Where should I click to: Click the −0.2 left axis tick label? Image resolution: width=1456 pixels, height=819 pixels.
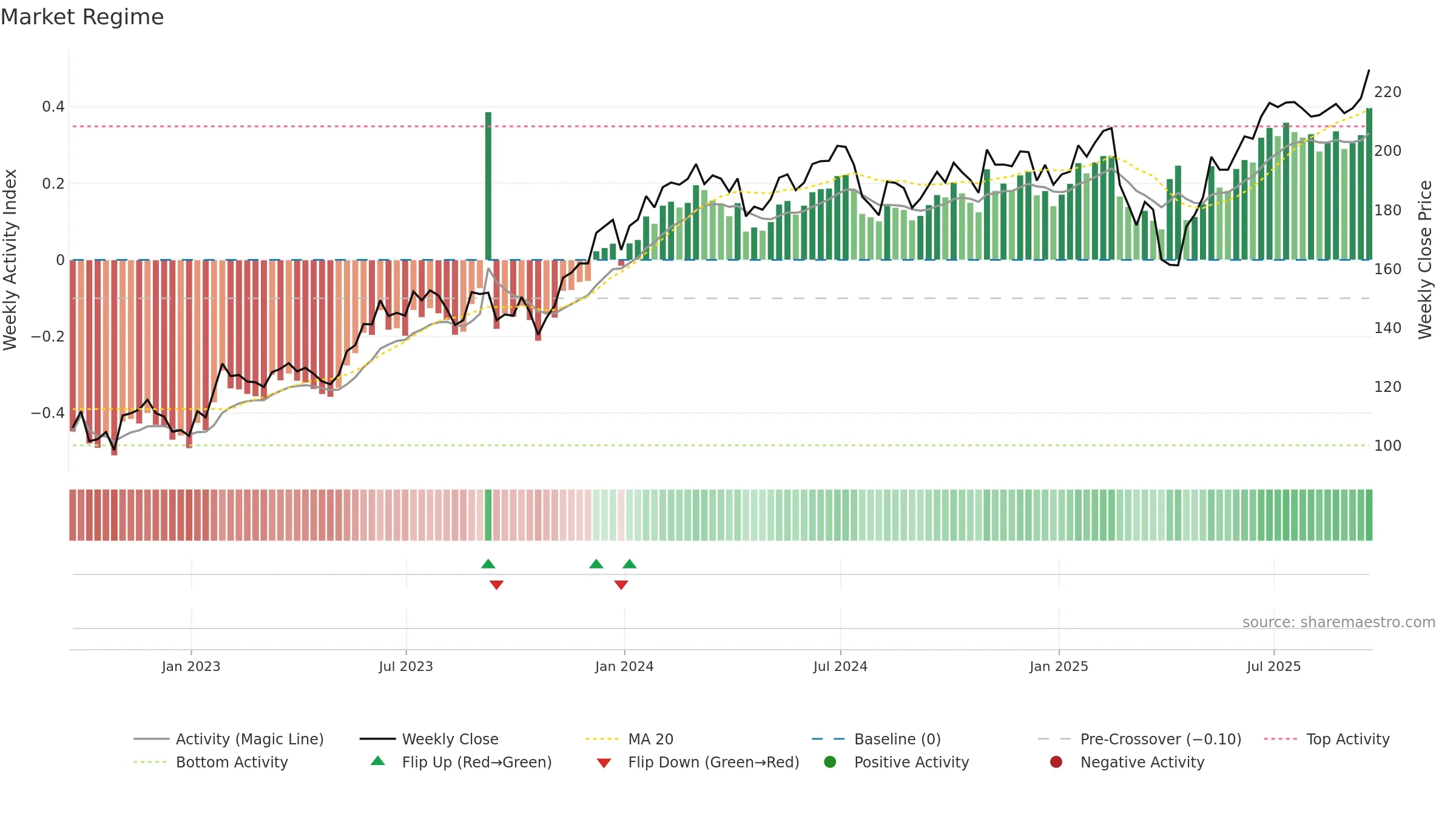(48, 337)
